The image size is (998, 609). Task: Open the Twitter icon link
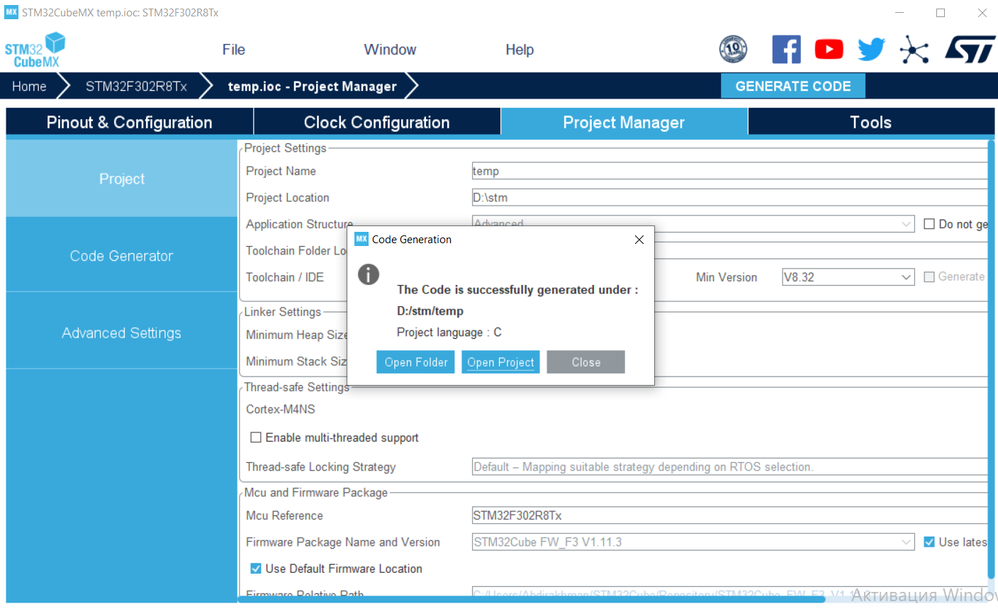871,49
